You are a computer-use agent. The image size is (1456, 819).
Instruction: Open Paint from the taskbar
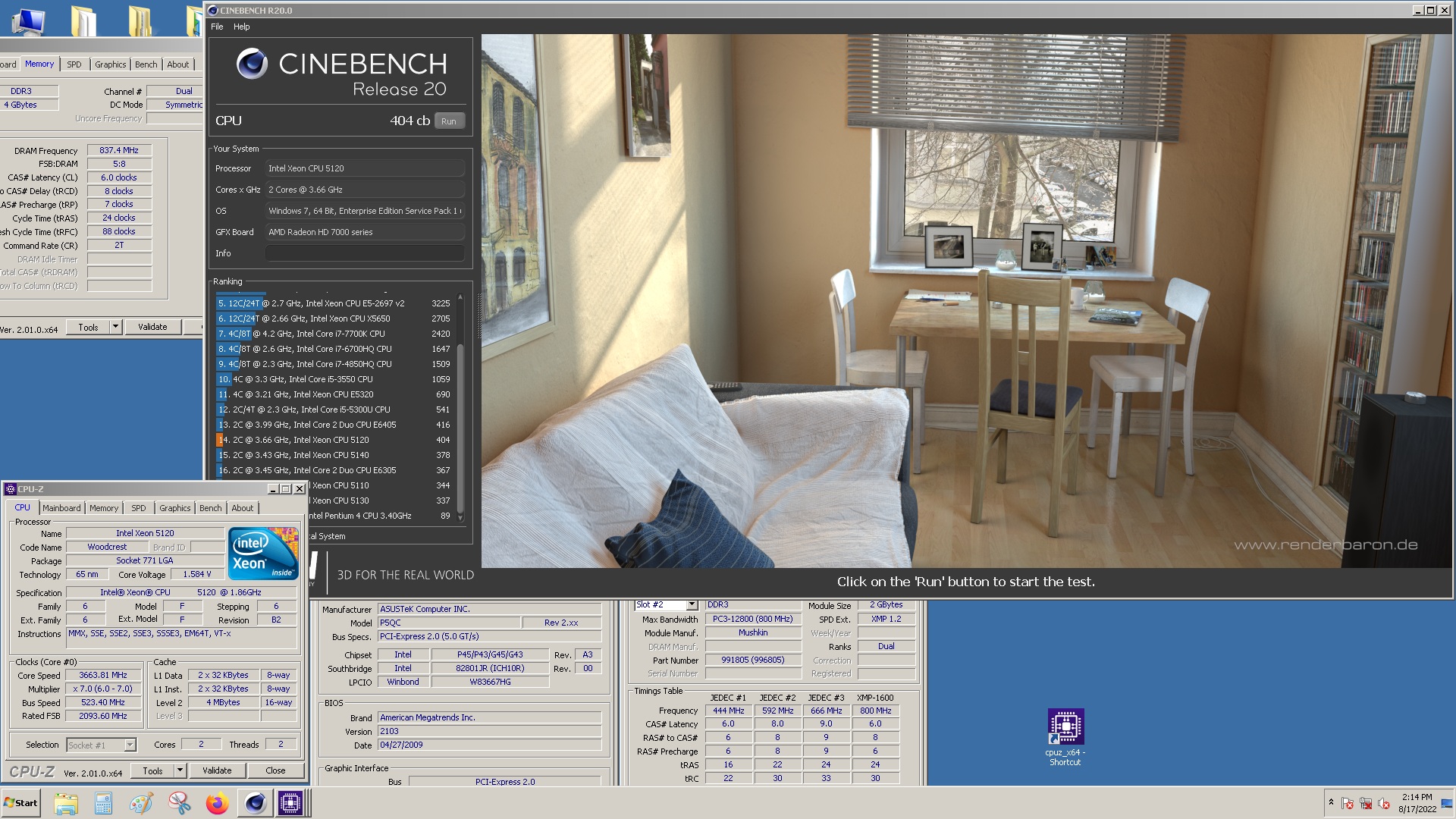pos(141,803)
